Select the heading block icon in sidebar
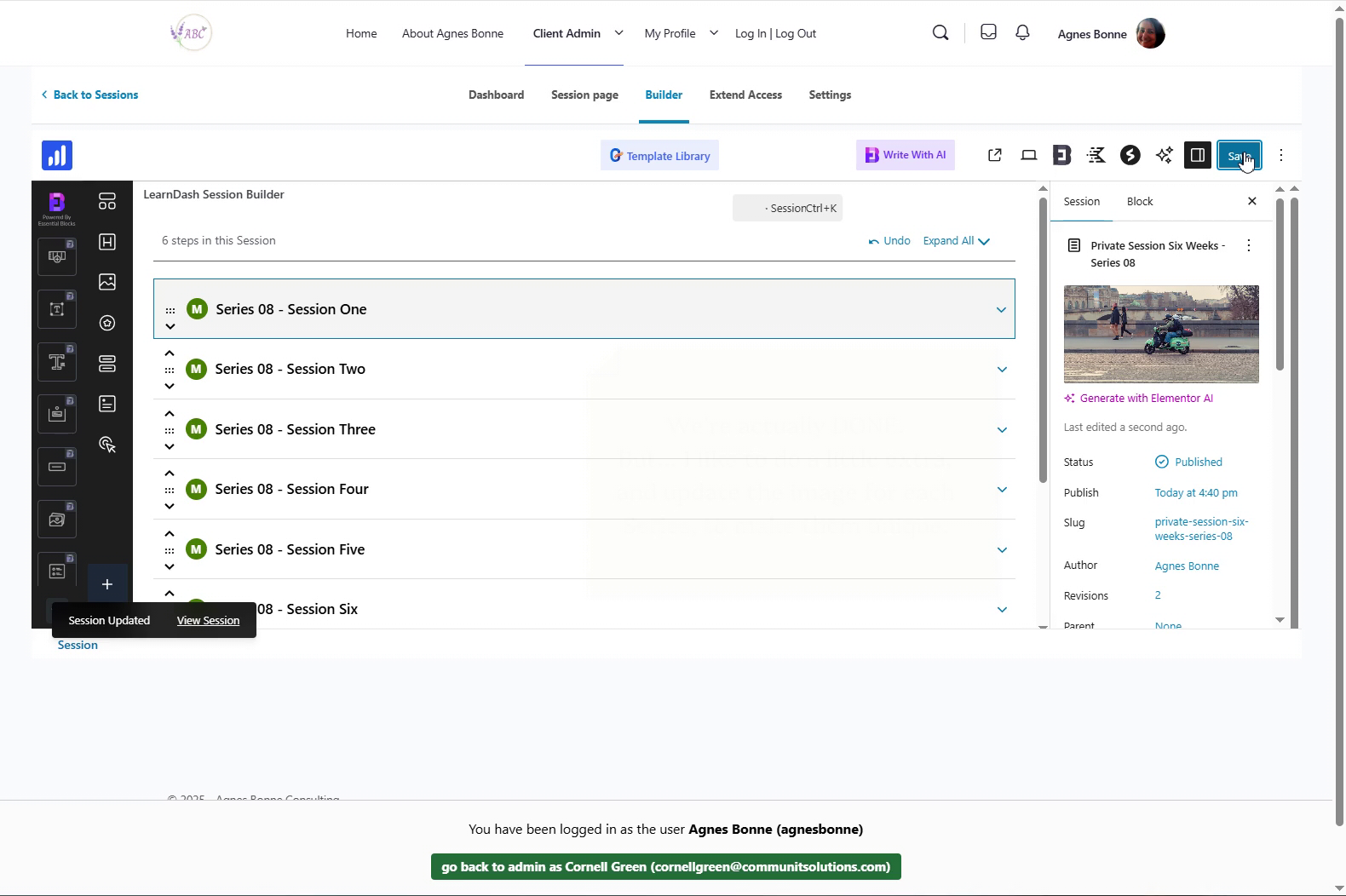This screenshot has width=1346, height=896. point(107,242)
